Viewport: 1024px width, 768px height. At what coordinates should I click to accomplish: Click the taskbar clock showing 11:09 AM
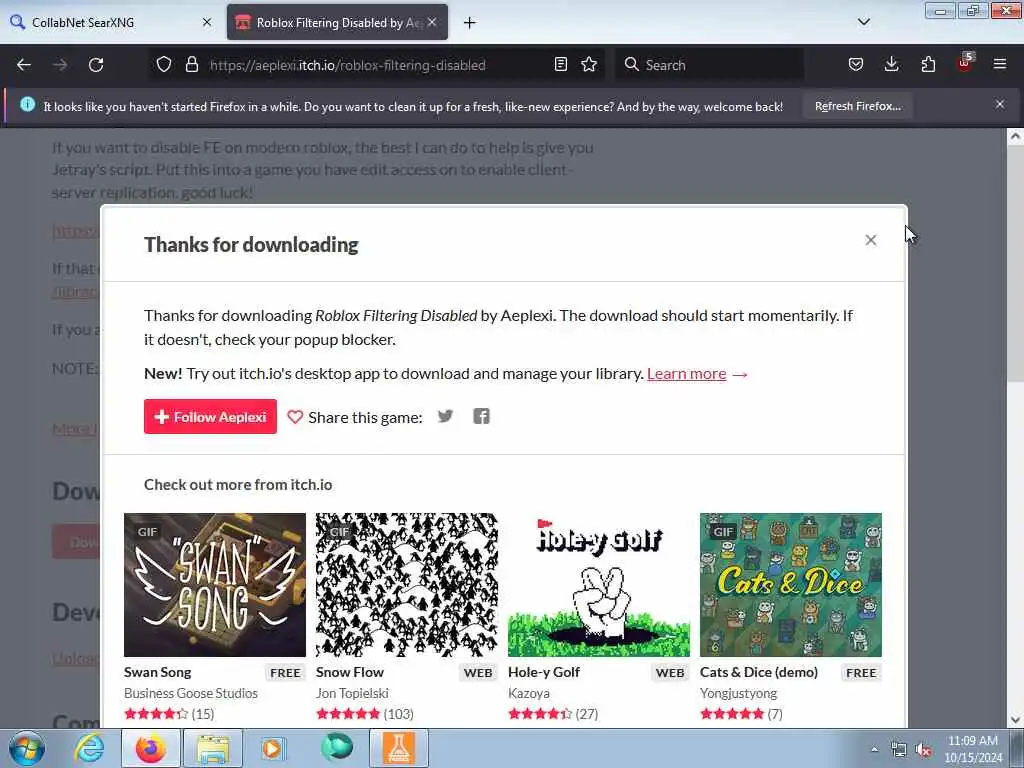tap(973, 749)
